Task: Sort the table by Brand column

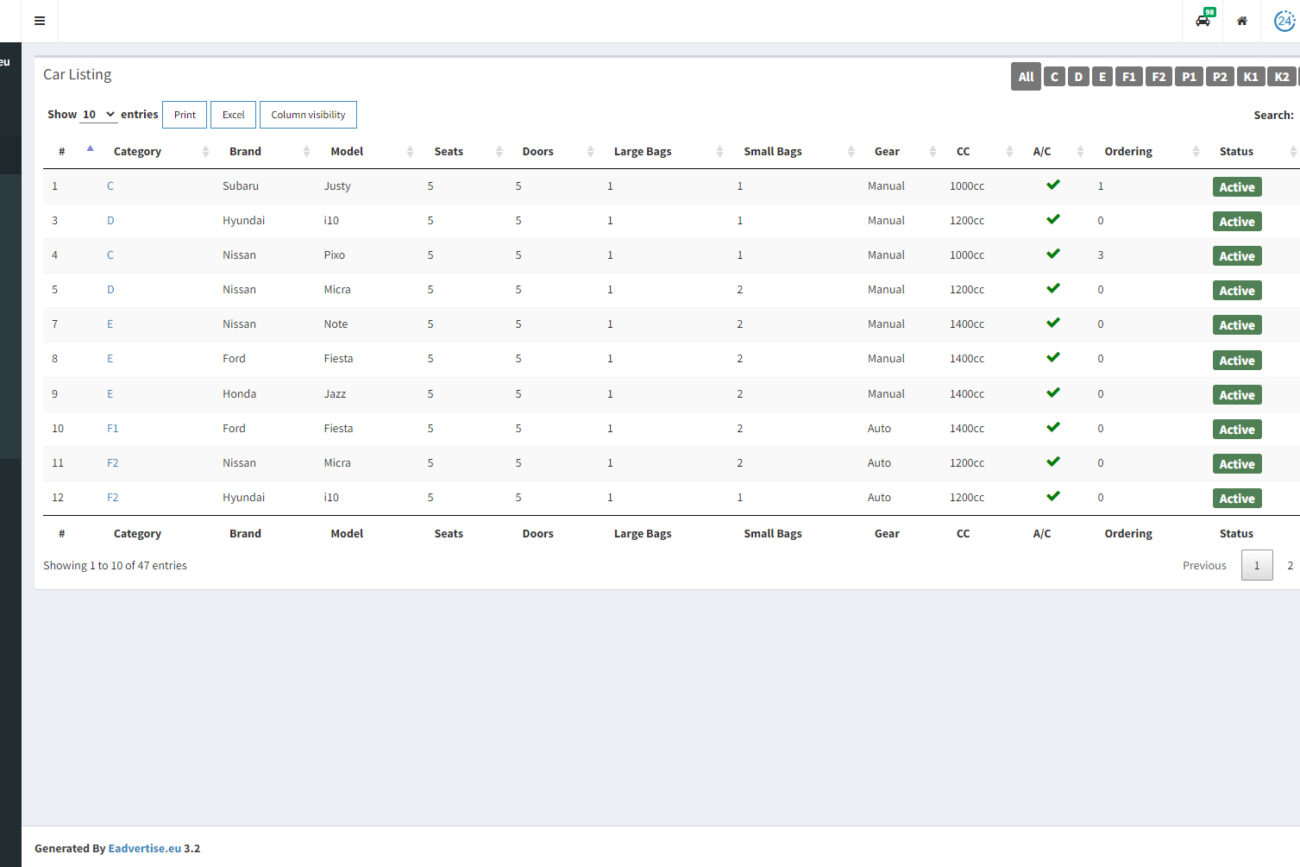Action: tap(245, 152)
